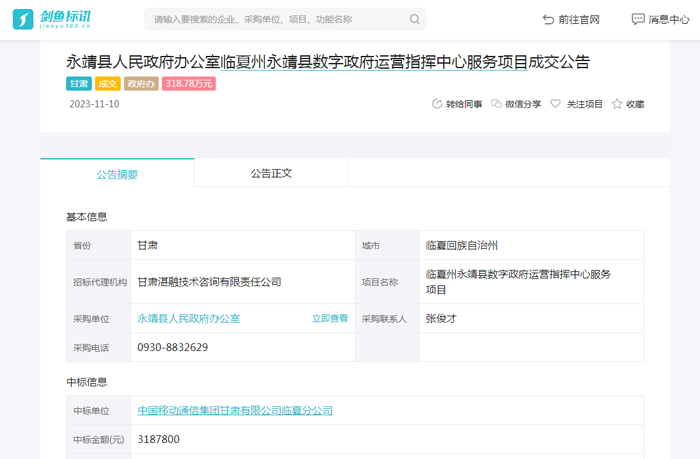The height and width of the screenshot is (459, 700).
Task: Click 立即查看 link
Action: pos(330,318)
